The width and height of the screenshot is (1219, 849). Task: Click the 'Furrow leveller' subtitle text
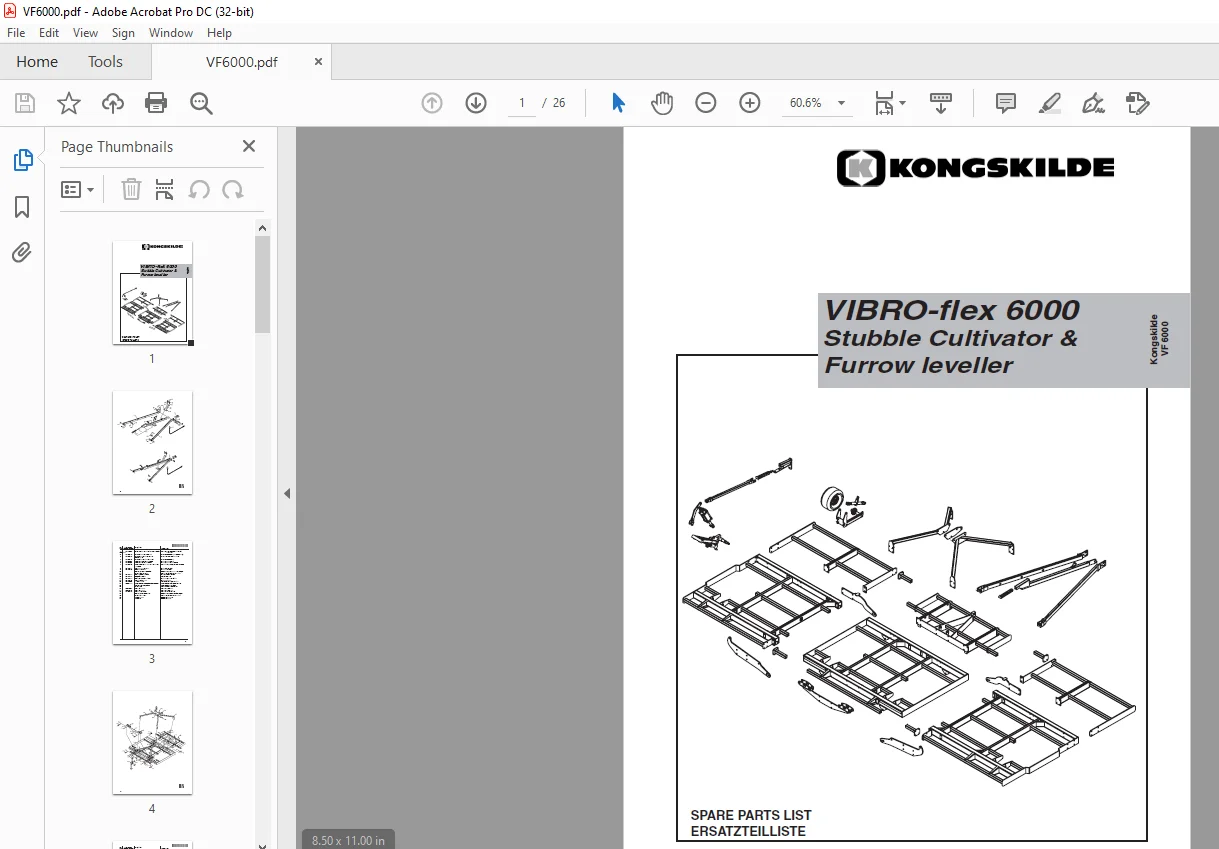[x=919, y=366]
